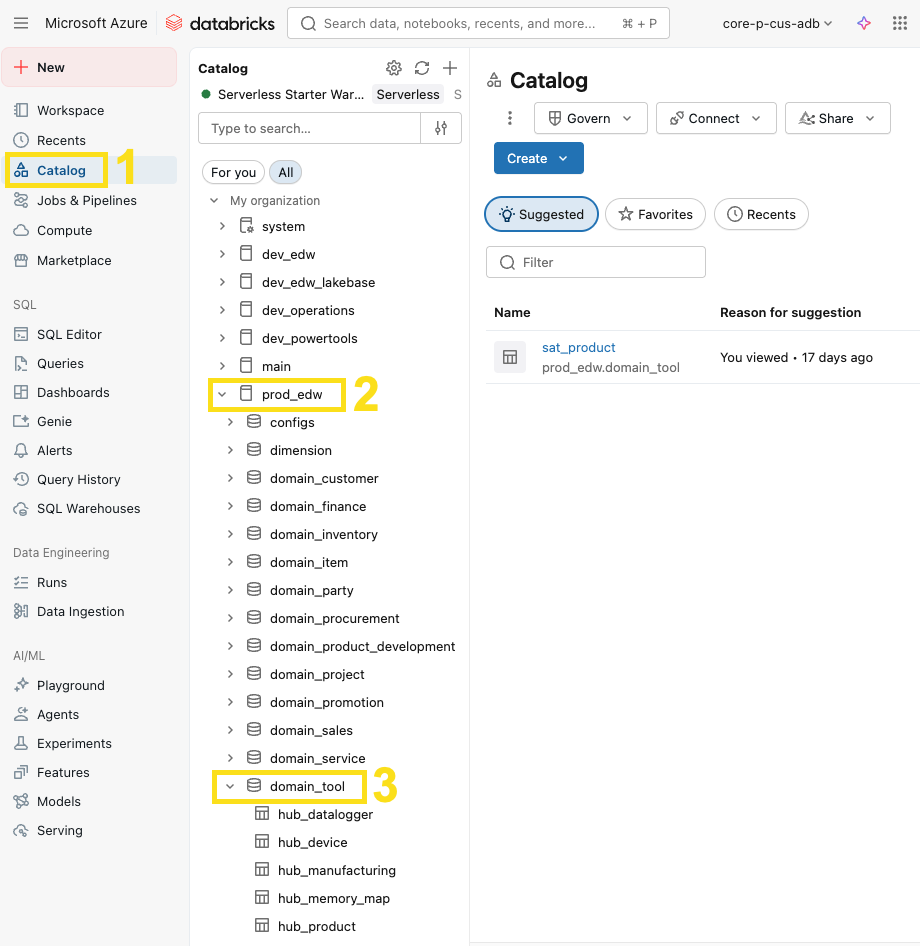The height and width of the screenshot is (946, 920).
Task: Select the hub_product table
Action: pos(317,926)
